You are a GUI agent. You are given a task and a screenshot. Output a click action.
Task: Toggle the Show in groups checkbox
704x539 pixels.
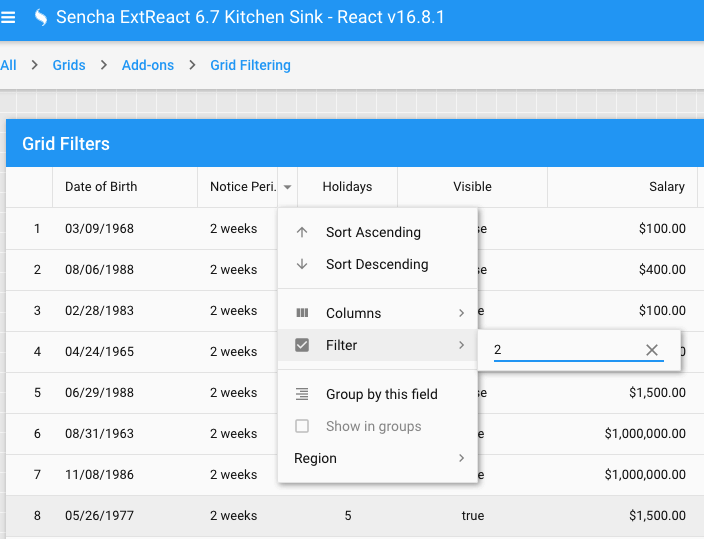tap(302, 426)
